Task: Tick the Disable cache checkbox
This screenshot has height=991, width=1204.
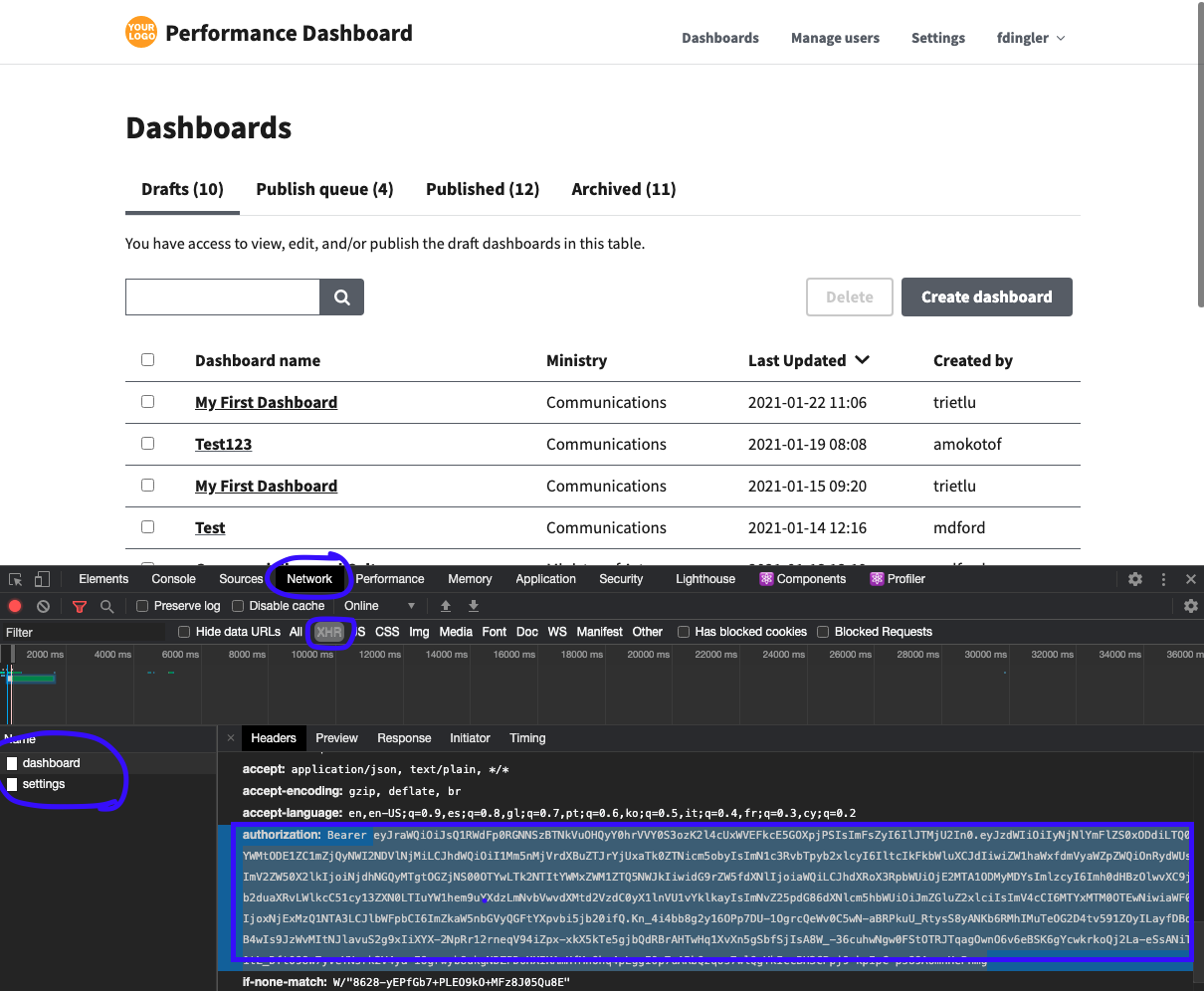Action: pyautogui.click(x=238, y=606)
